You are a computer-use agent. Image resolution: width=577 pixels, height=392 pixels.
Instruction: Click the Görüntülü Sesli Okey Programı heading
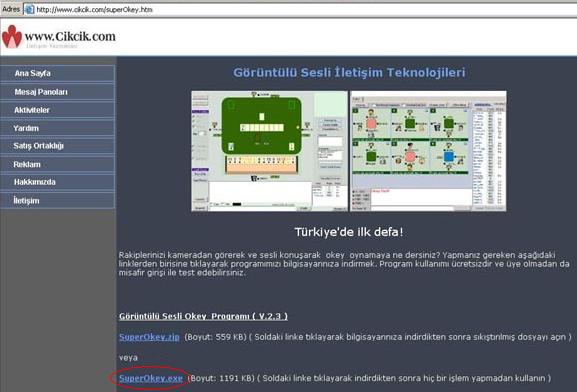pos(203,316)
